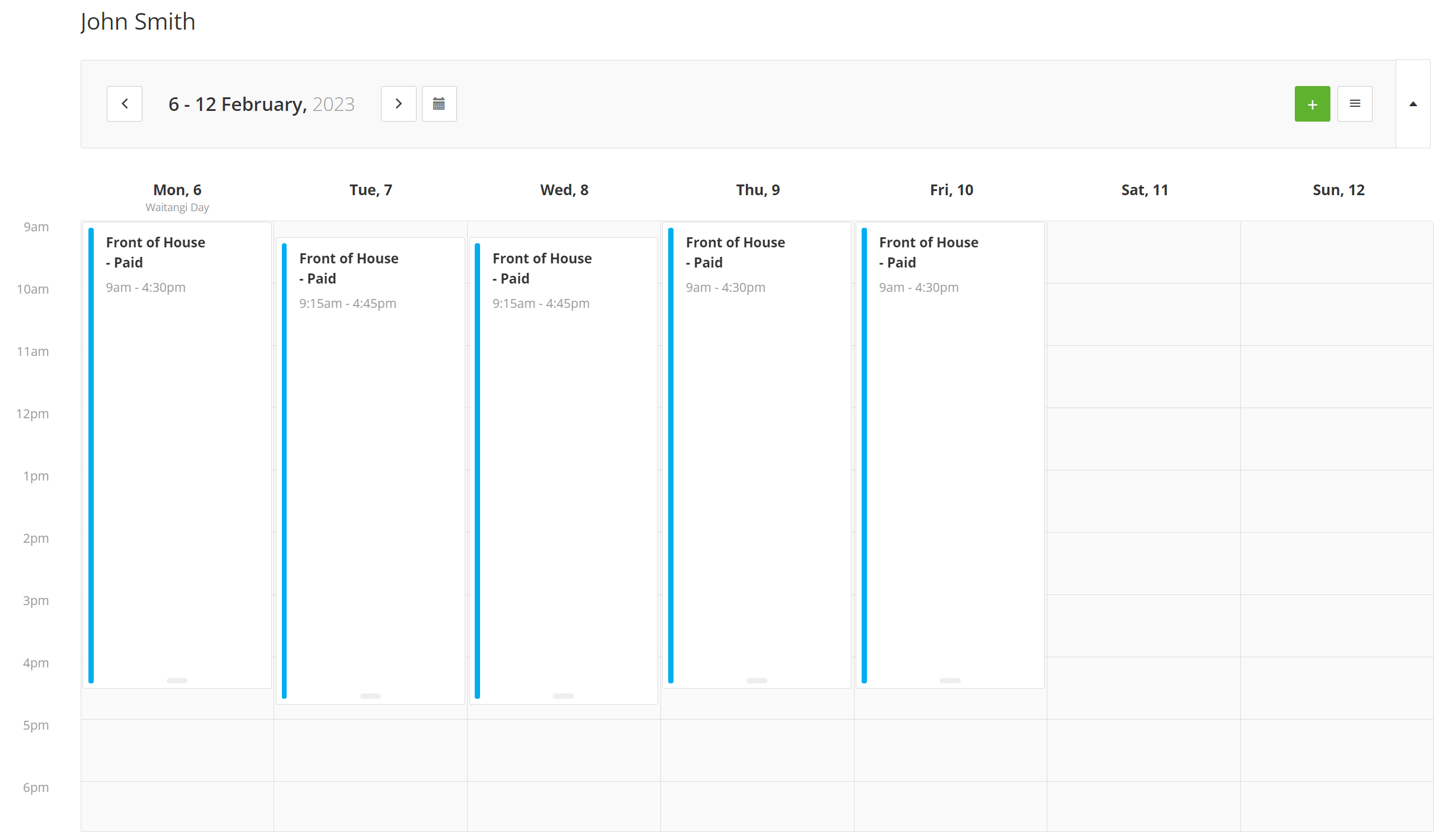1439x840 pixels.
Task: Add a new shift with plus button
Action: (1312, 104)
